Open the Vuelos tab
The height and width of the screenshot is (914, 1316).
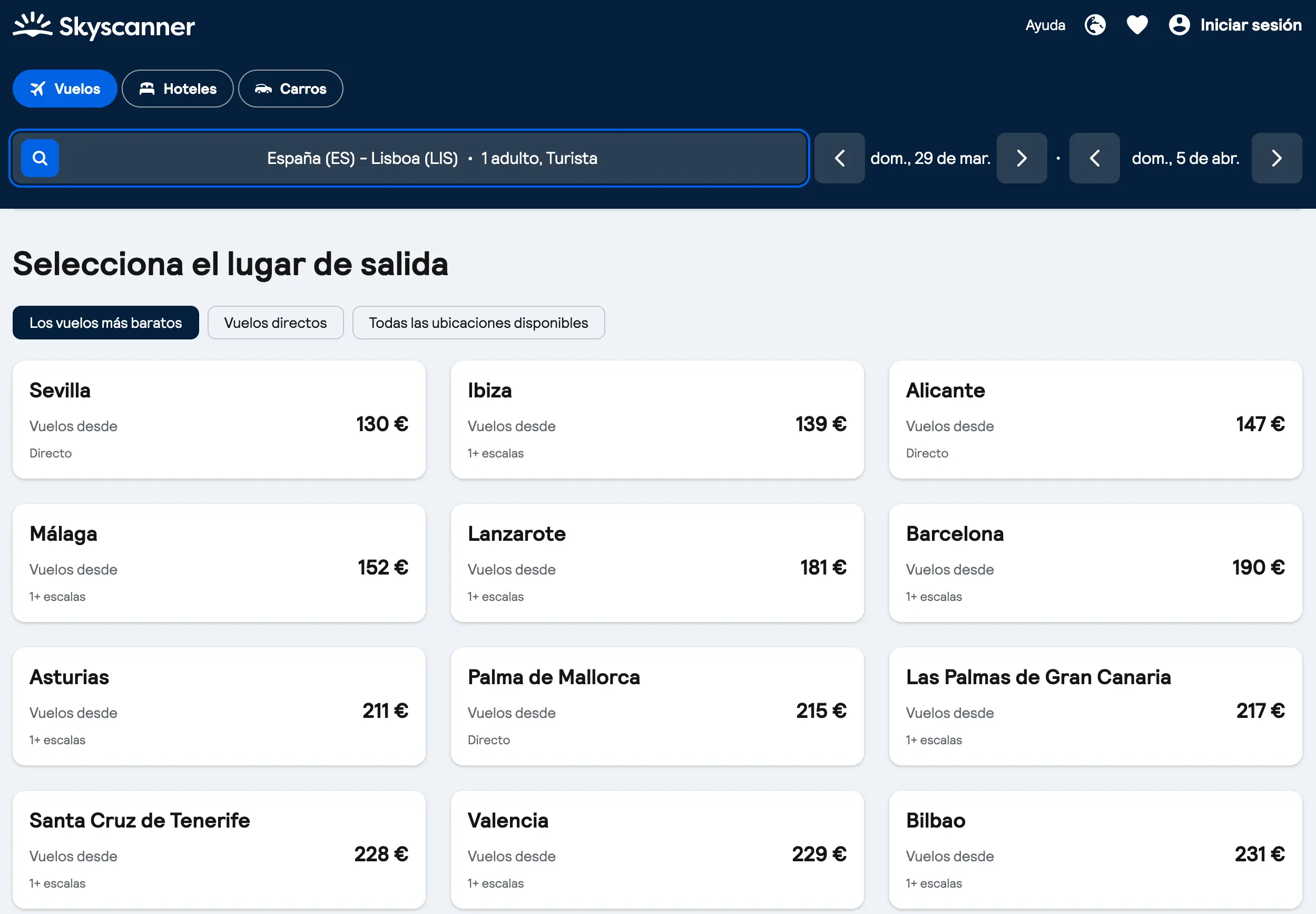point(65,88)
